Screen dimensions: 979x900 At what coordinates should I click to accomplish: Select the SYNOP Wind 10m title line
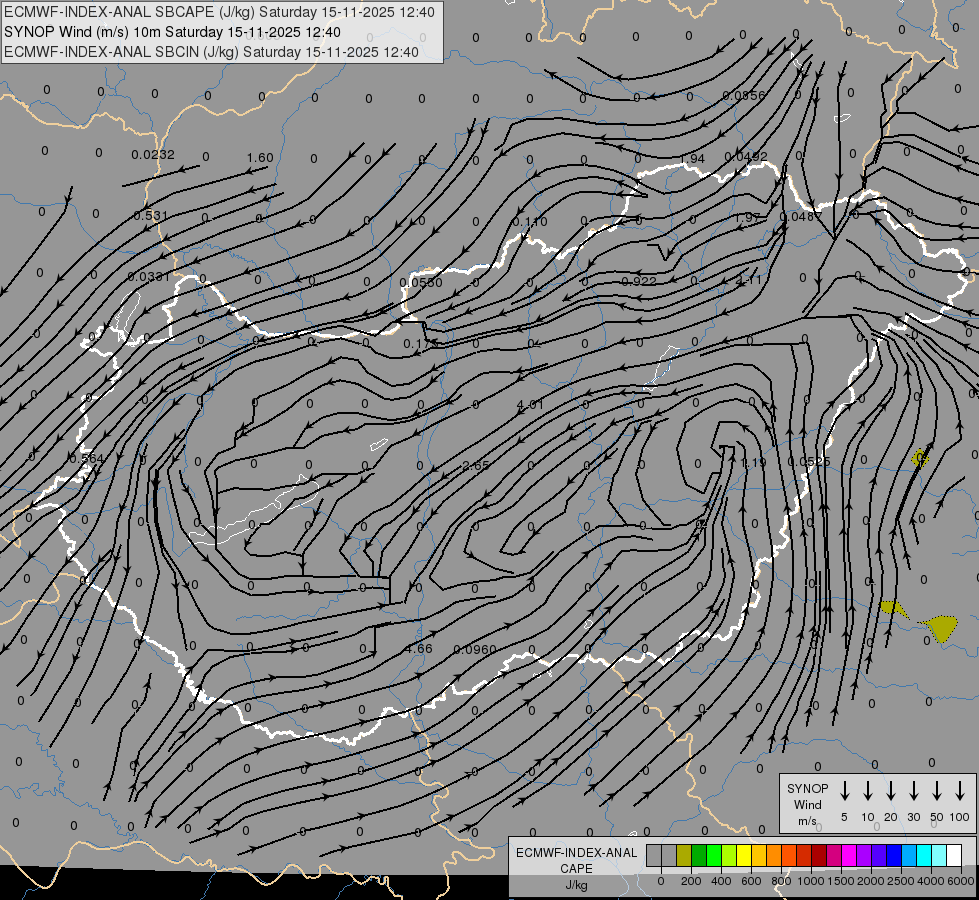click(180, 32)
